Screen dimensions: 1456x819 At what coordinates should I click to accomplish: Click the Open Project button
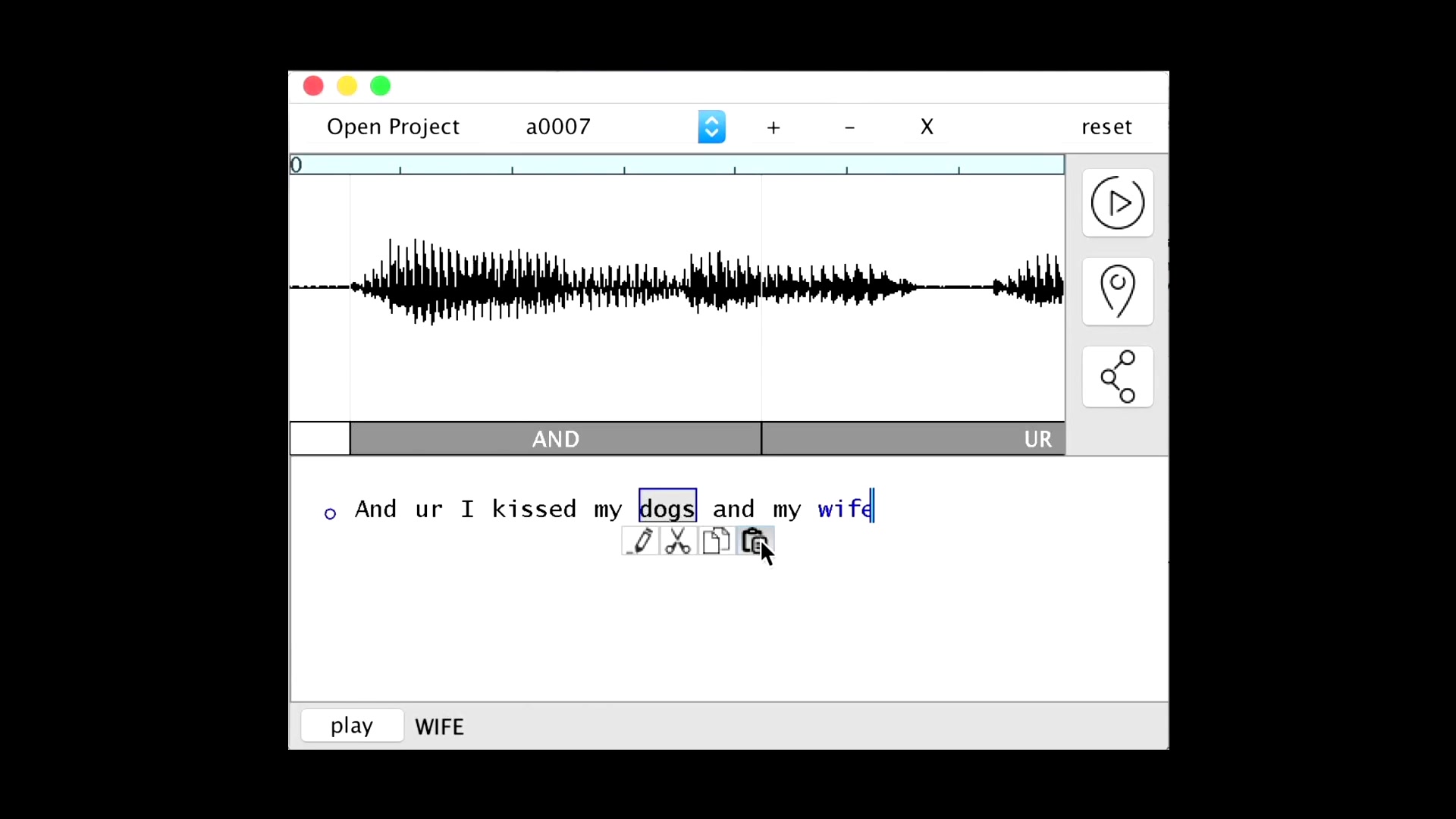(x=393, y=127)
